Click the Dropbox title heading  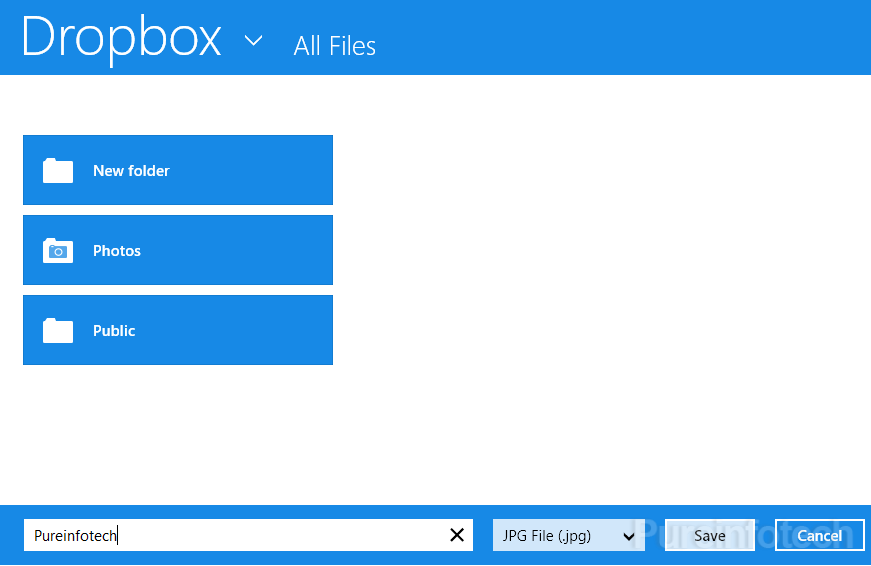[122, 39]
